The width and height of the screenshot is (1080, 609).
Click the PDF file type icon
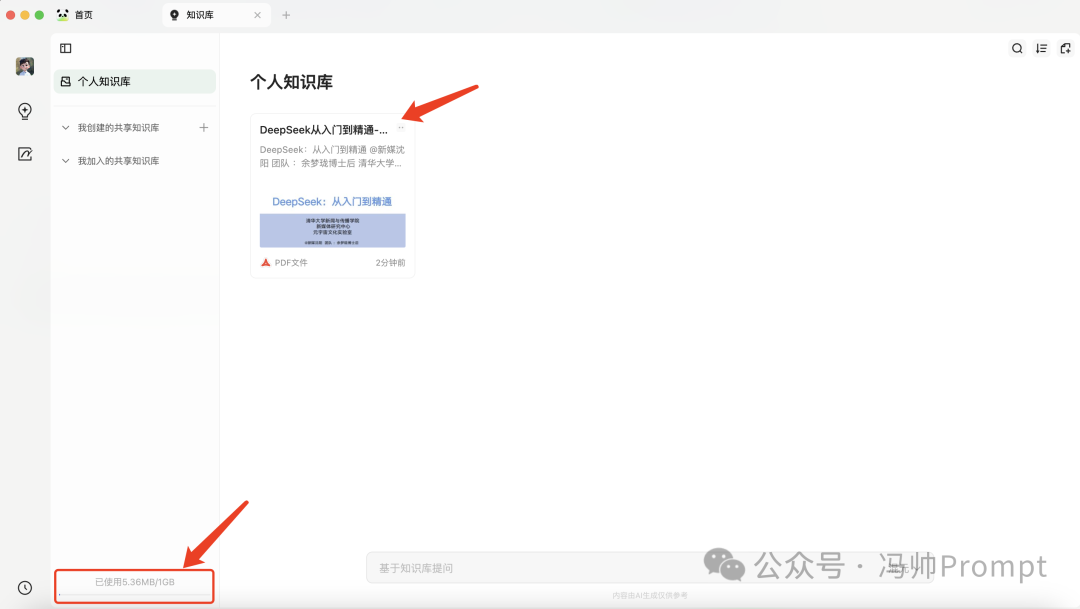pos(265,262)
